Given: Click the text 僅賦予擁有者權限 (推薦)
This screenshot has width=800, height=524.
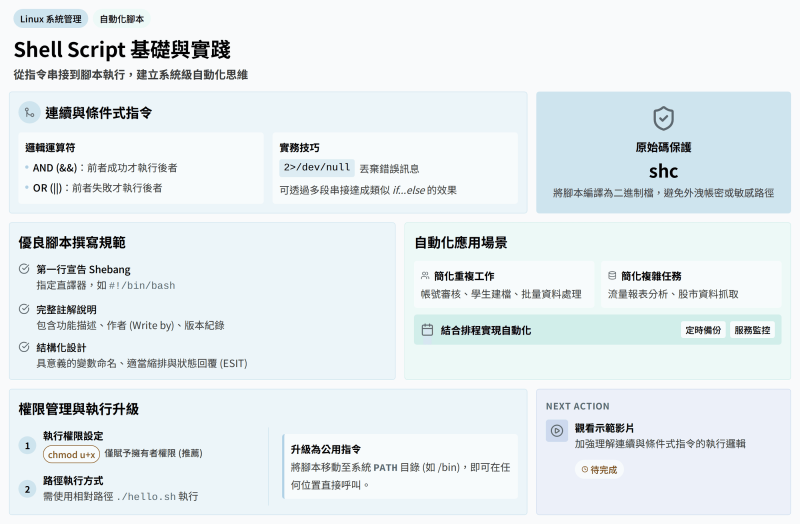Looking at the screenshot, I should (x=154, y=453).
